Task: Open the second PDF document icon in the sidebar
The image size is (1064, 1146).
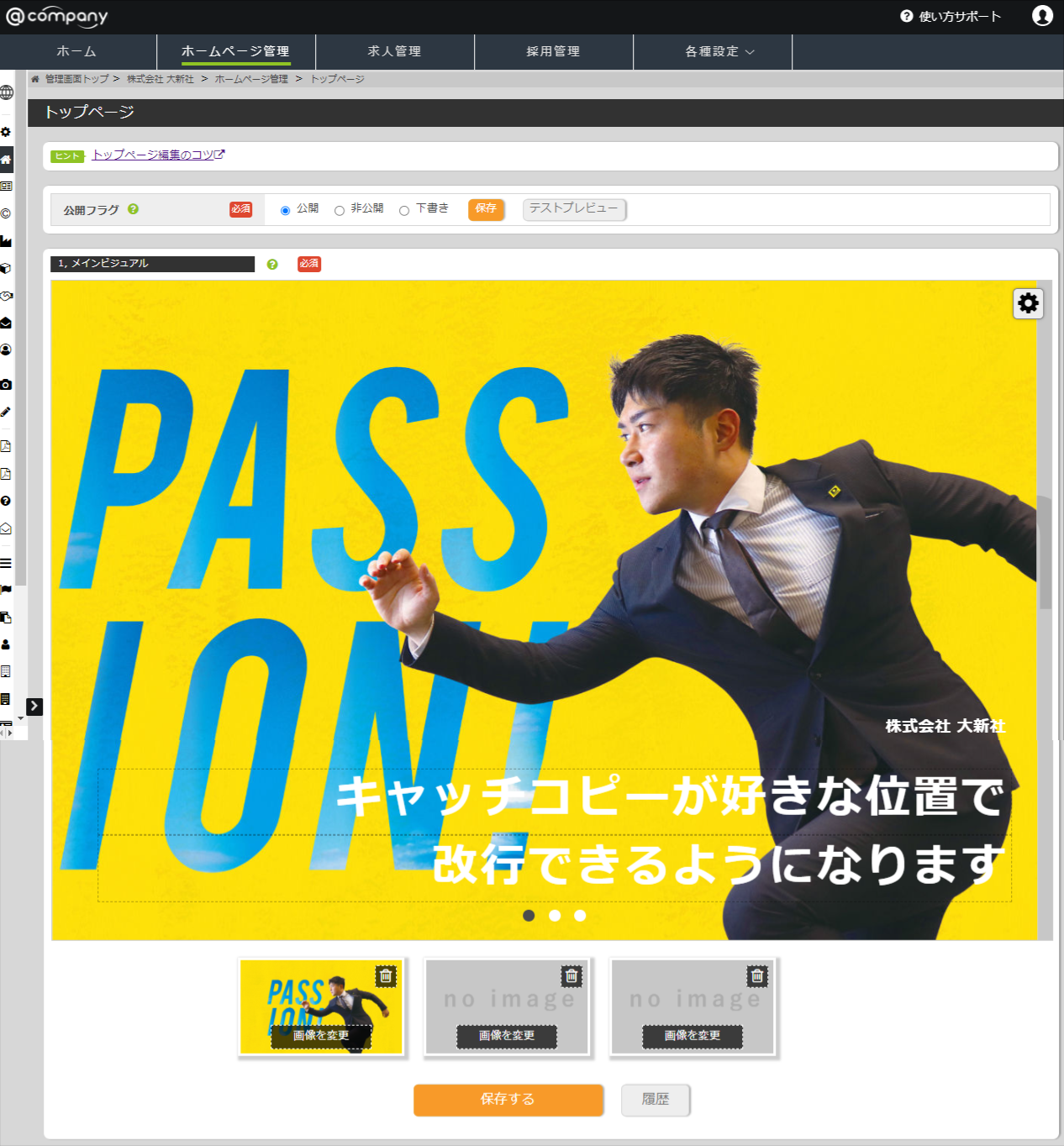Action: (6, 474)
